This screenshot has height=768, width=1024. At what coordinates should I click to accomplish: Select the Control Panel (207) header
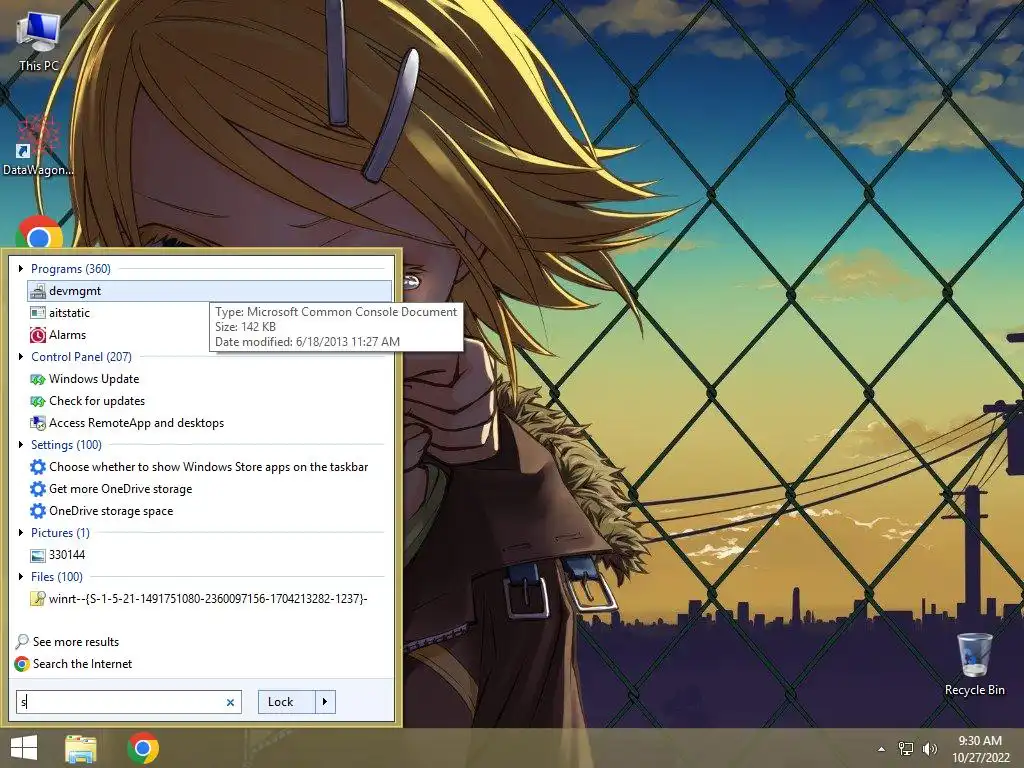81,357
